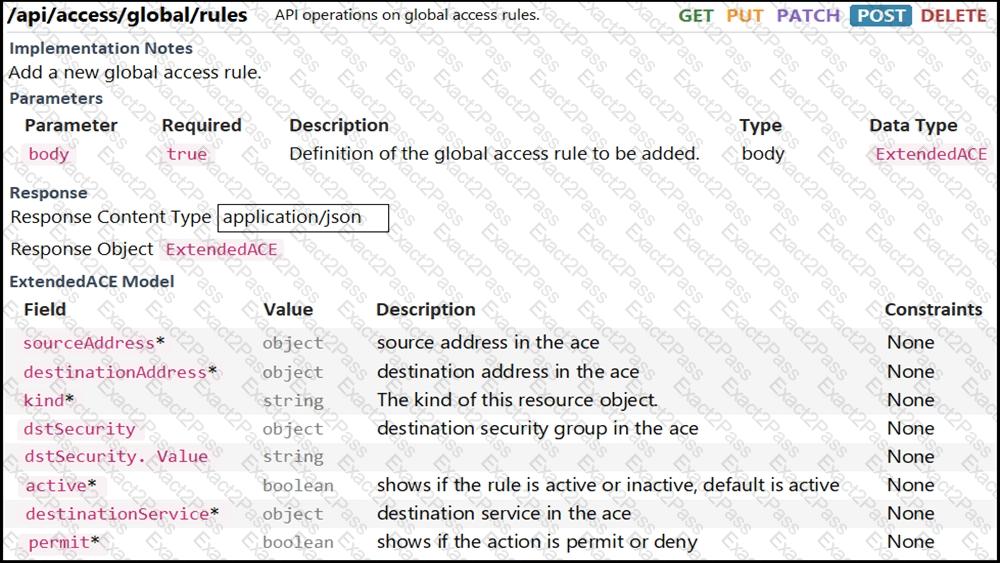Viewport: 1000px width, 563px height.
Task: Select the destinationService field name
Action: (117, 514)
